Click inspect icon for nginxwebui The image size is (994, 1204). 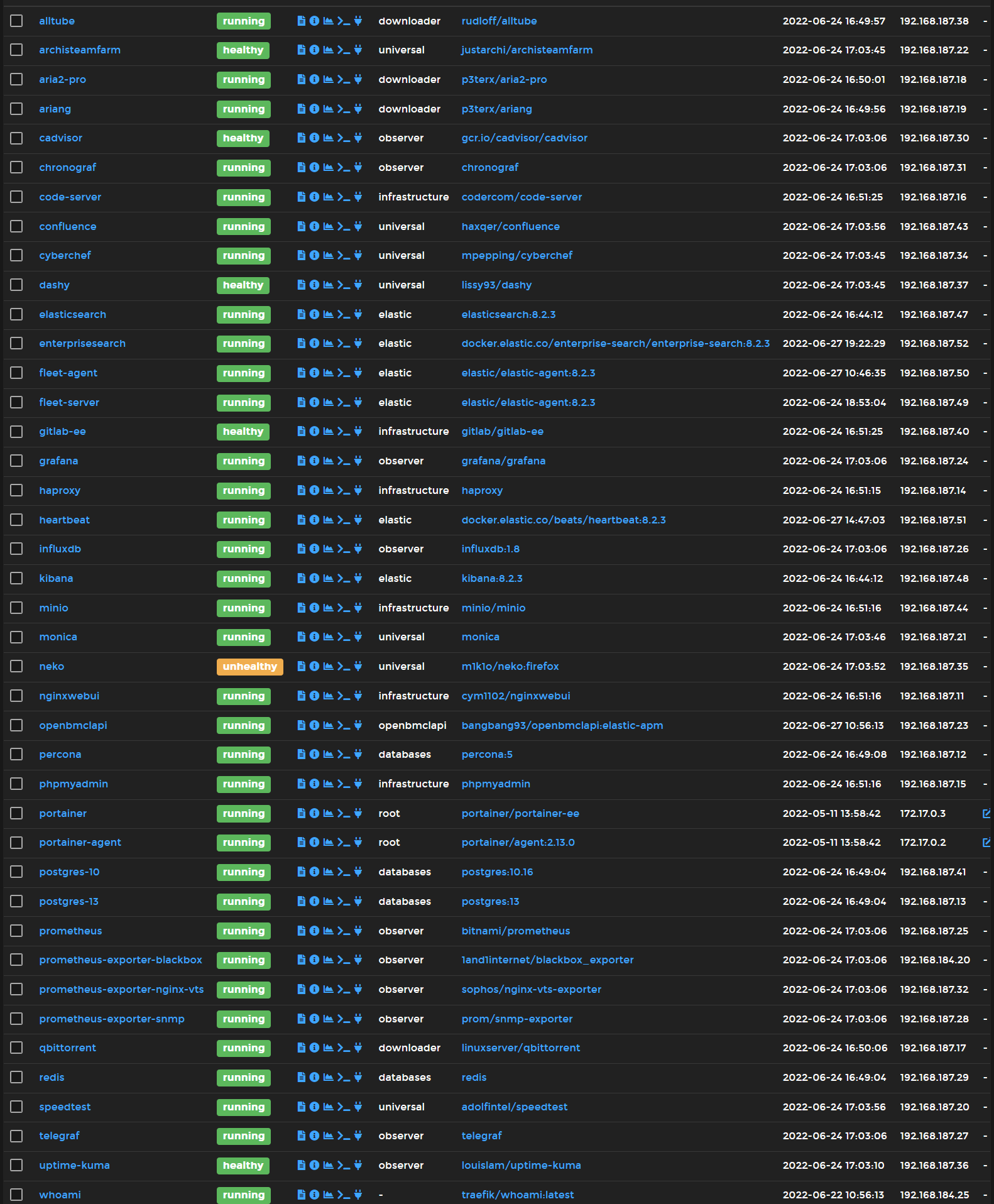314,696
